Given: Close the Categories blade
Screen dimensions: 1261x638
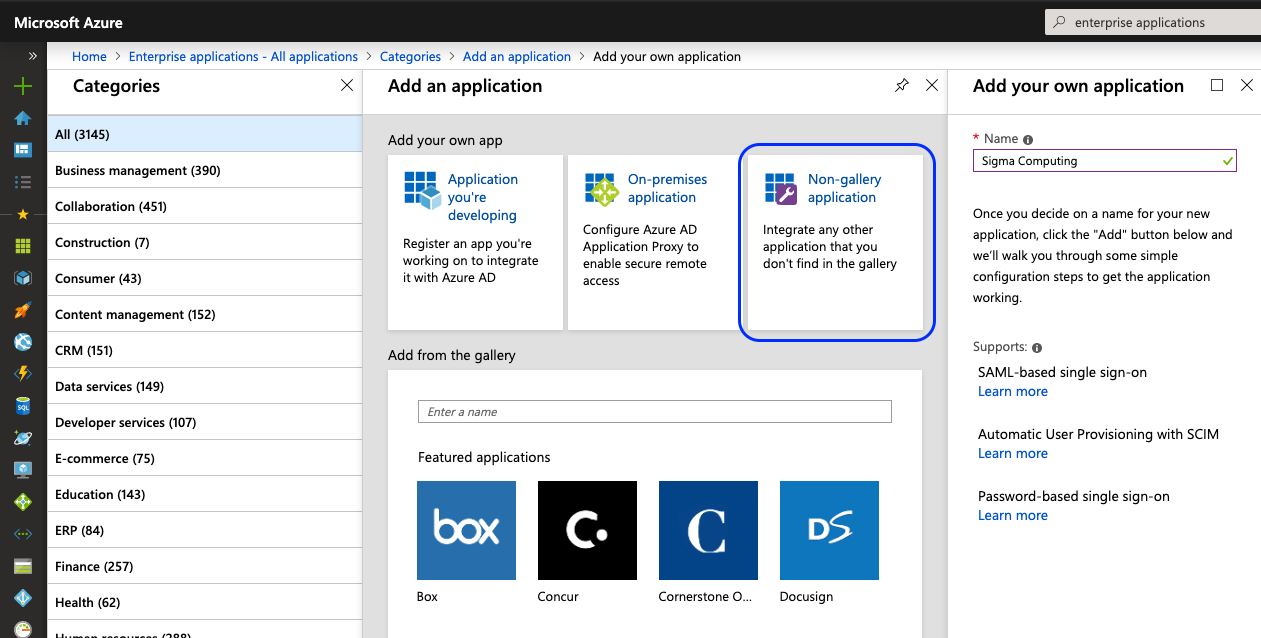Looking at the screenshot, I should [347, 86].
